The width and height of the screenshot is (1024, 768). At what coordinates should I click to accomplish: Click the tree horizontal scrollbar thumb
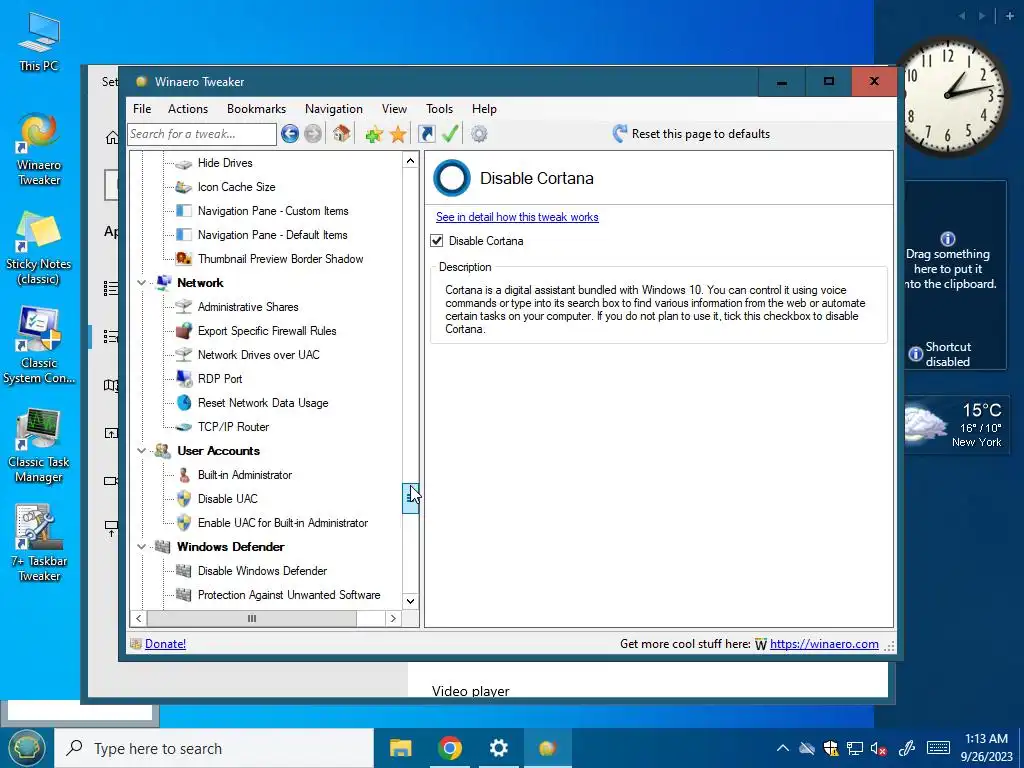pos(252,618)
